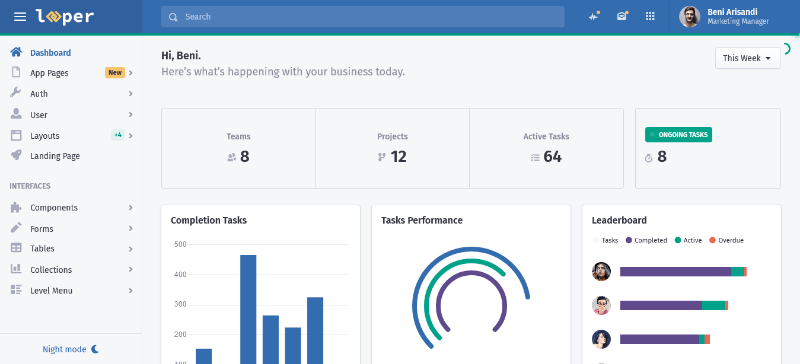Click the Components puzzle icon

(x=16, y=207)
